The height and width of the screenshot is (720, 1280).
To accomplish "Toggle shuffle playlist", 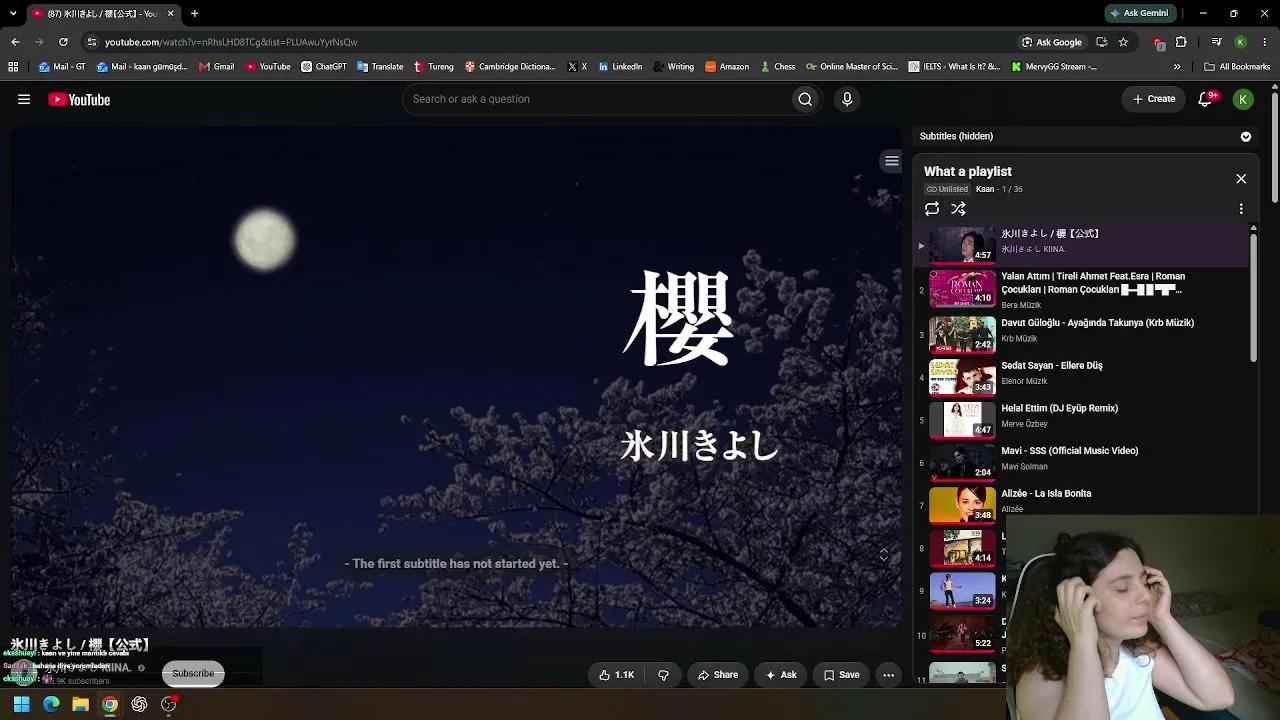I will [x=958, y=209].
